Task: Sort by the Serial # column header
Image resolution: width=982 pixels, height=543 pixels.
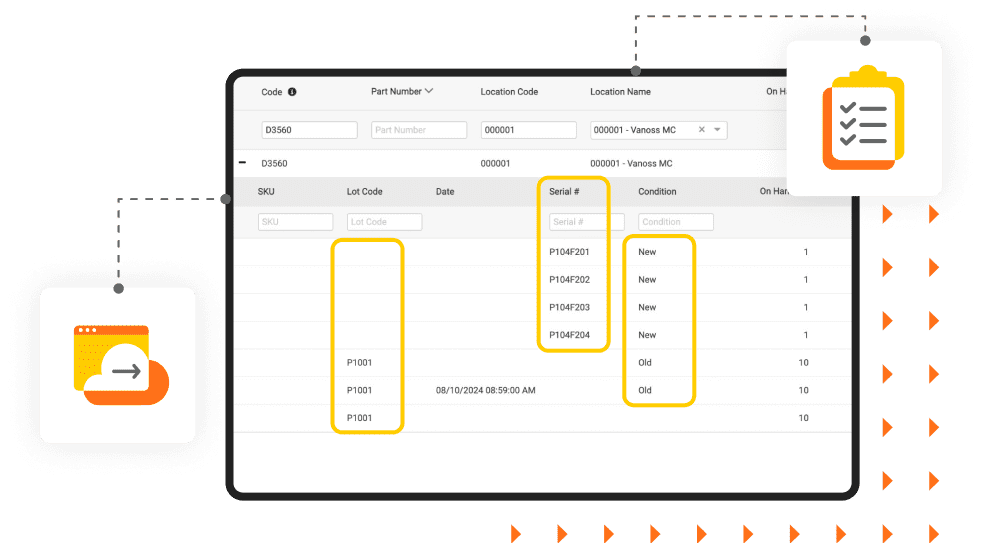Action: 566,192
